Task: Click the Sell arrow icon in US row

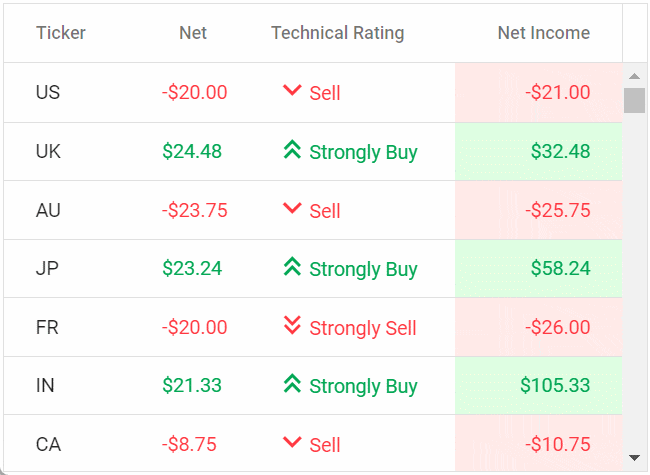Action: click(292, 91)
